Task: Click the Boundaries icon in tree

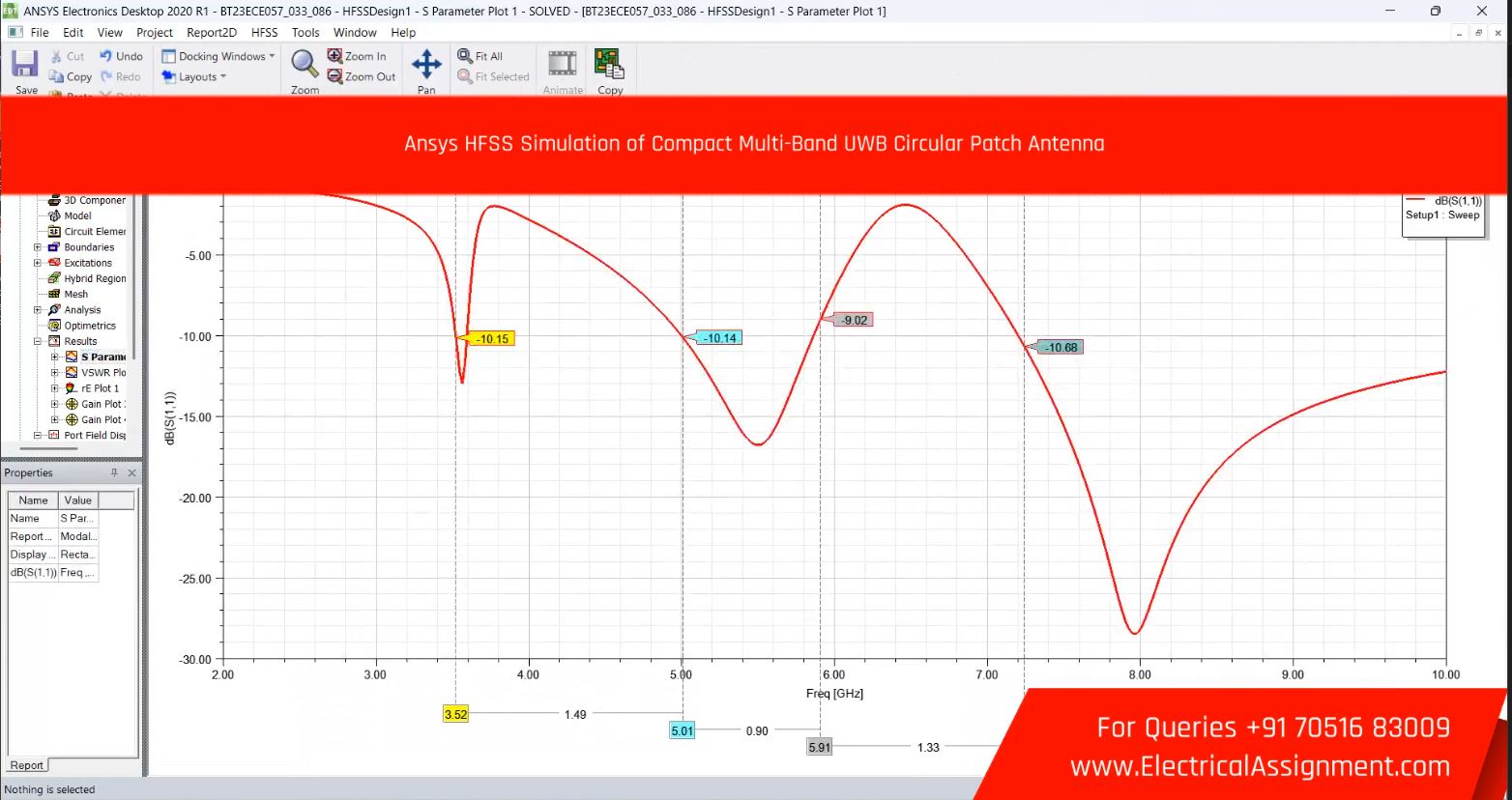Action: (x=54, y=247)
